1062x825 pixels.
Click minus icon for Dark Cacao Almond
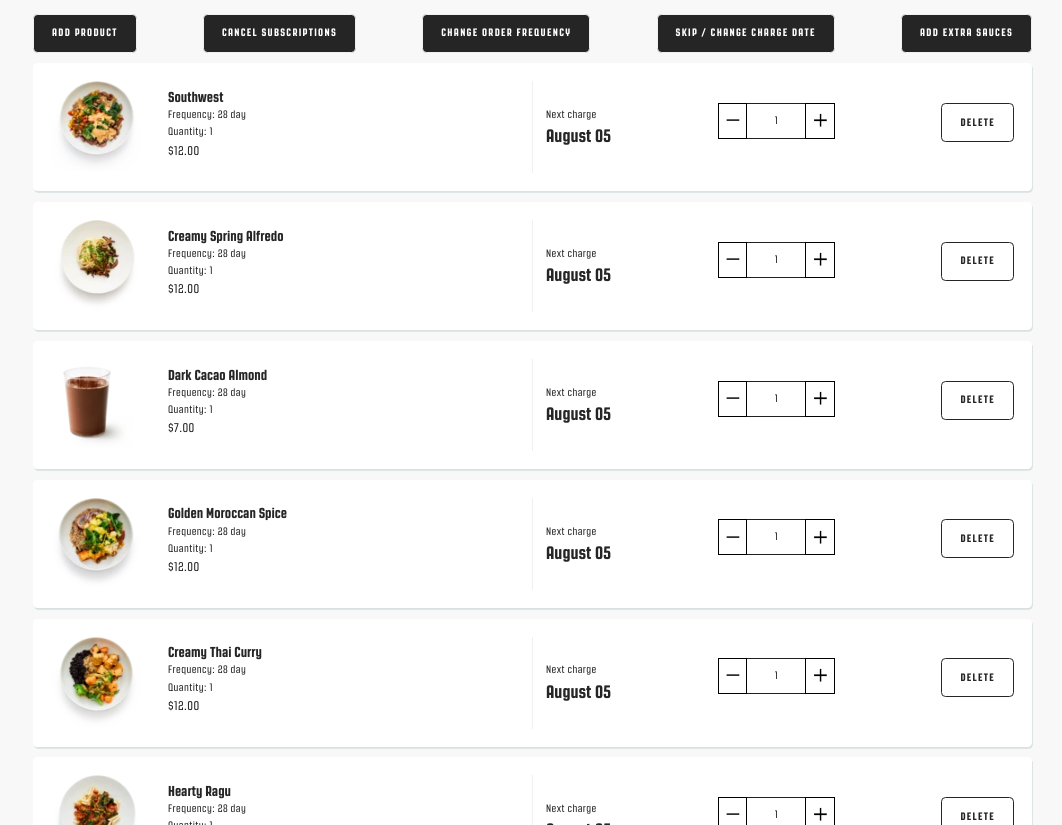click(732, 398)
